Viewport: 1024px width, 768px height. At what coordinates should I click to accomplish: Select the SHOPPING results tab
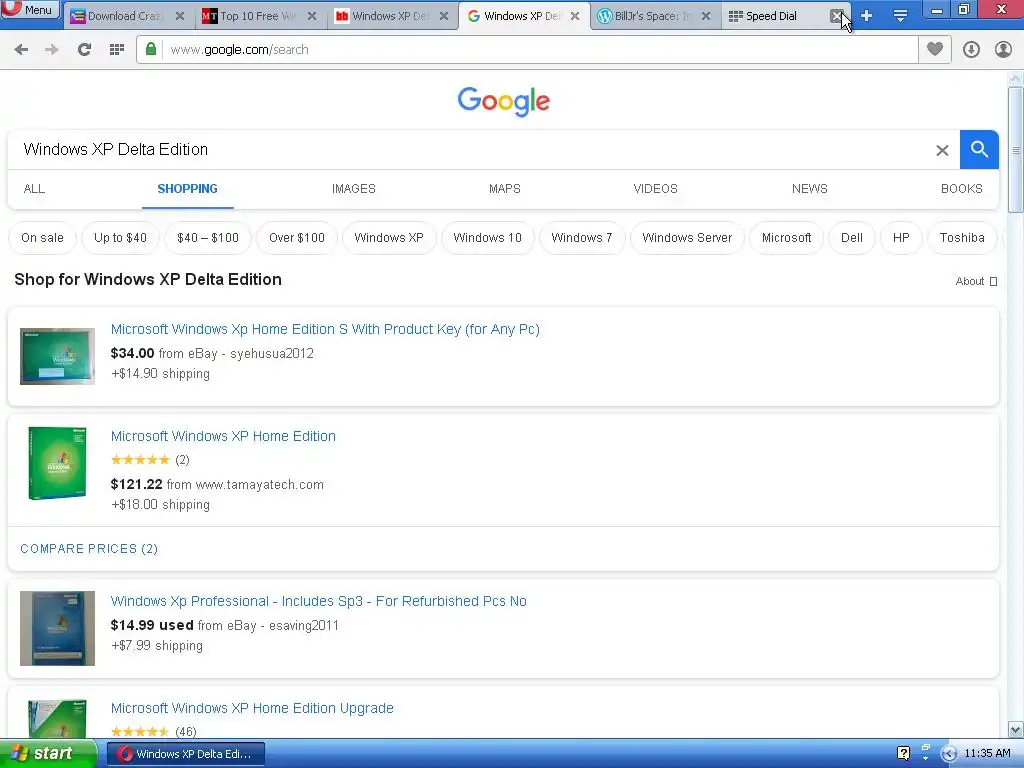pos(187,189)
